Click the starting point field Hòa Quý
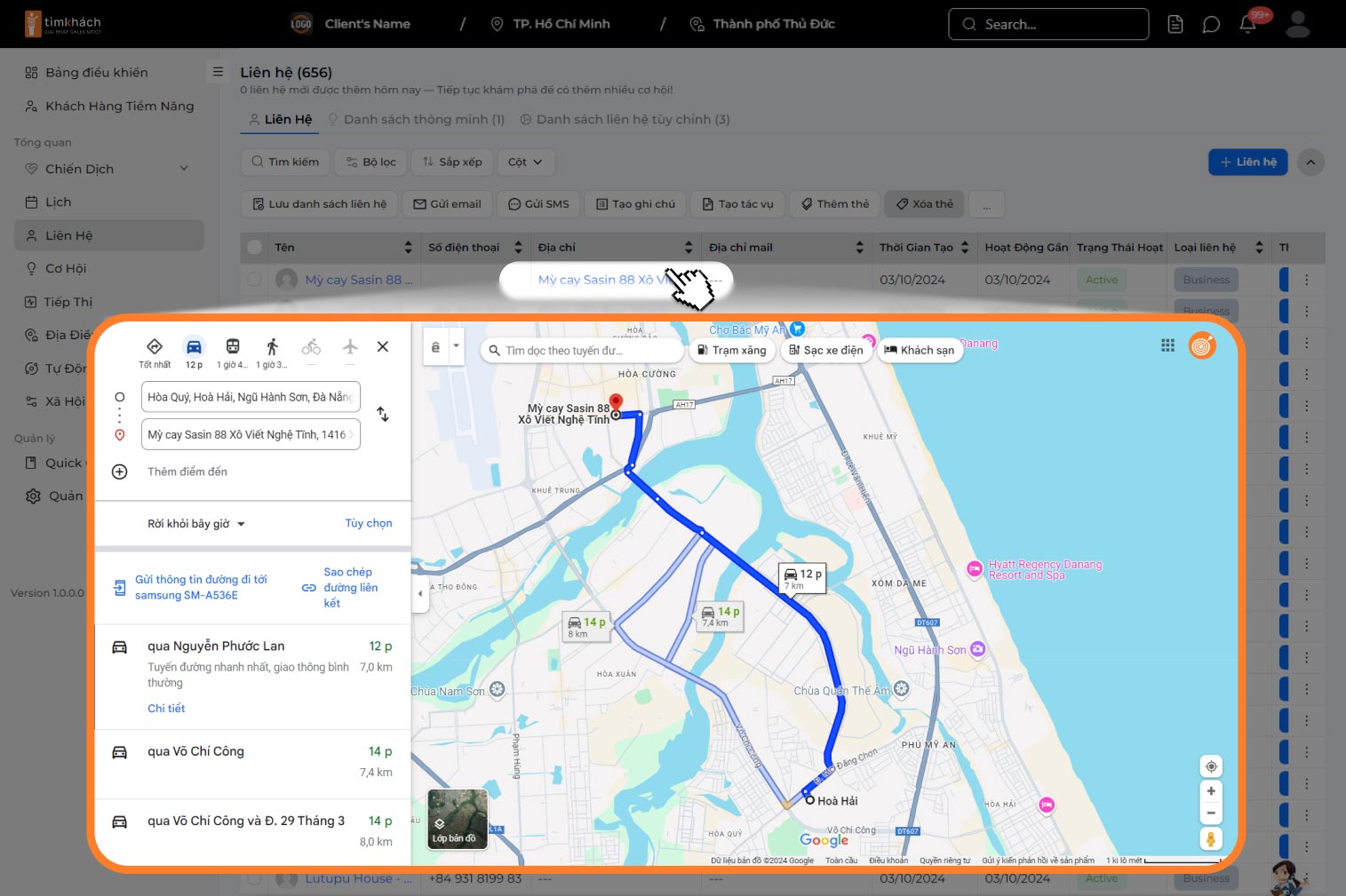Viewport: 1346px width, 896px height. pos(251,397)
